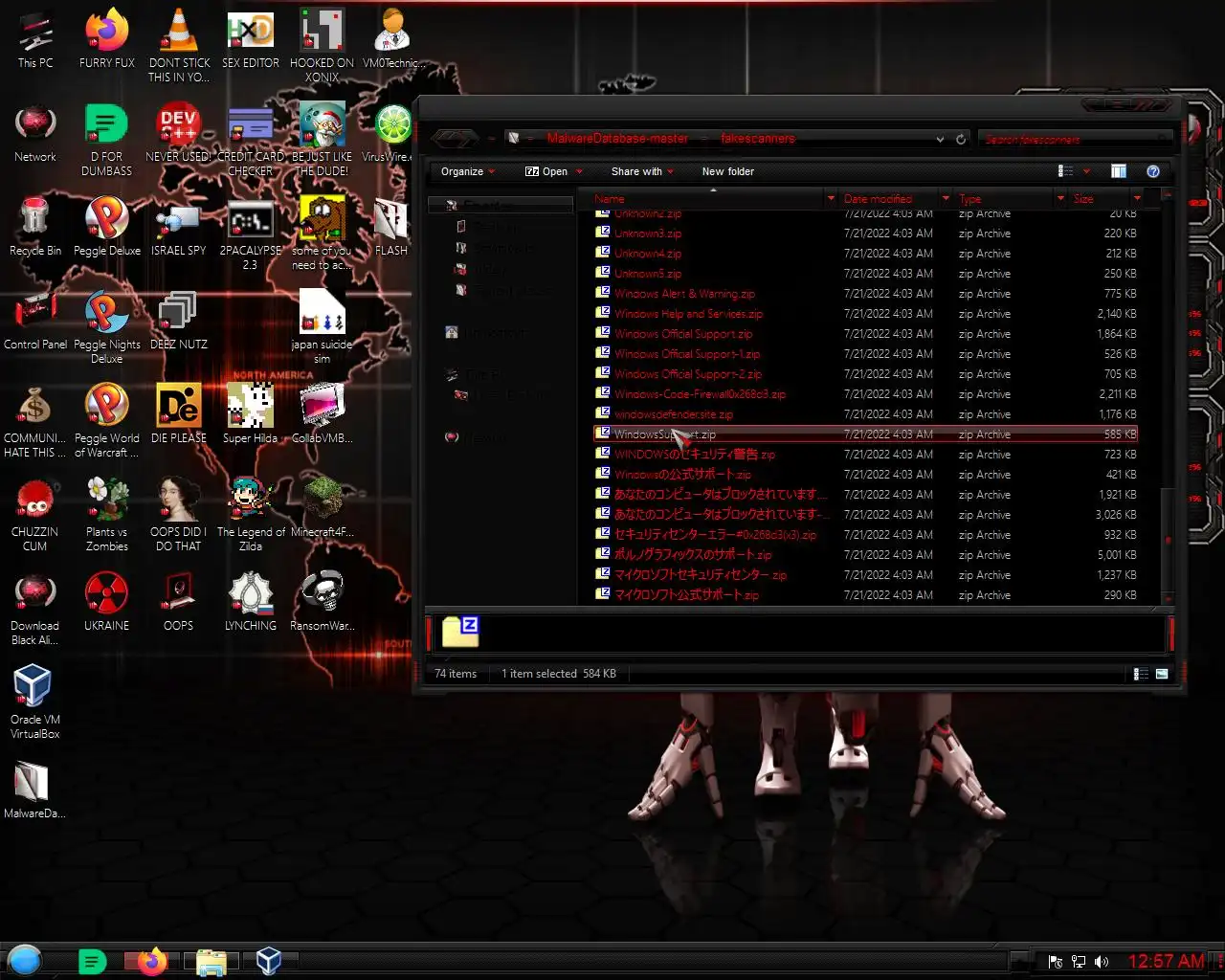The width and height of the screenshot is (1225, 980).
Task: Open the SEX EDITOR HxD shortcut
Action: pyautogui.click(x=251, y=40)
